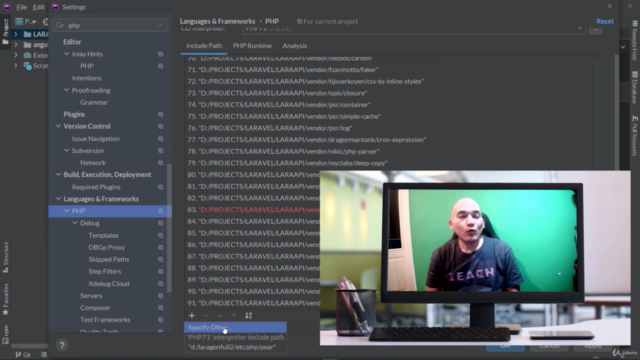The width and height of the screenshot is (640, 360).
Task: Select the Test Frameworks settings item
Action: point(105,320)
